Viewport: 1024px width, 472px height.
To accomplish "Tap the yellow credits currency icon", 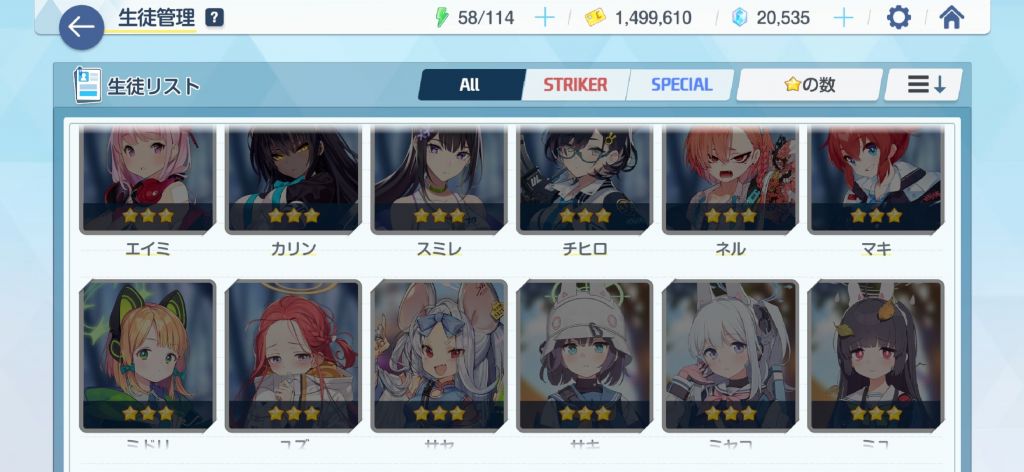I will [x=594, y=18].
